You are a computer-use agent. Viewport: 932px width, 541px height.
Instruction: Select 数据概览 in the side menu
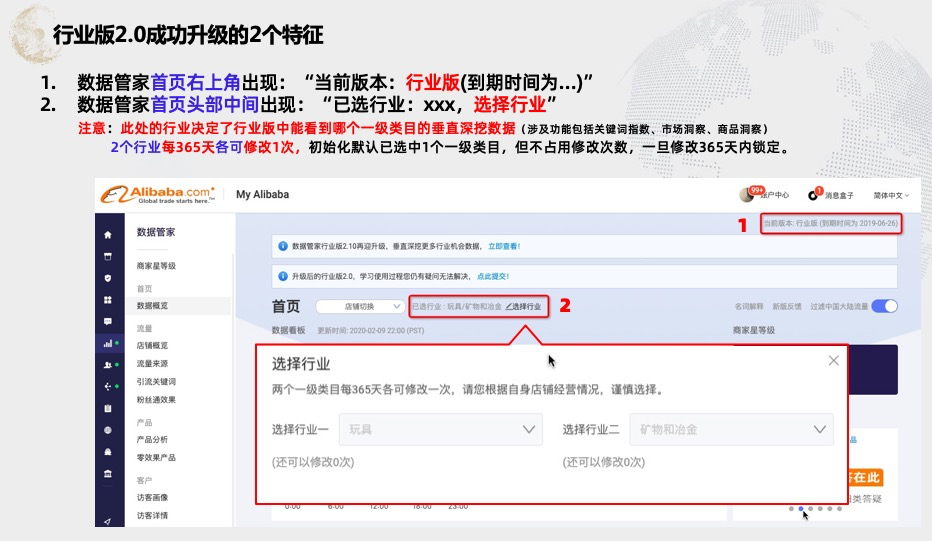(152, 306)
